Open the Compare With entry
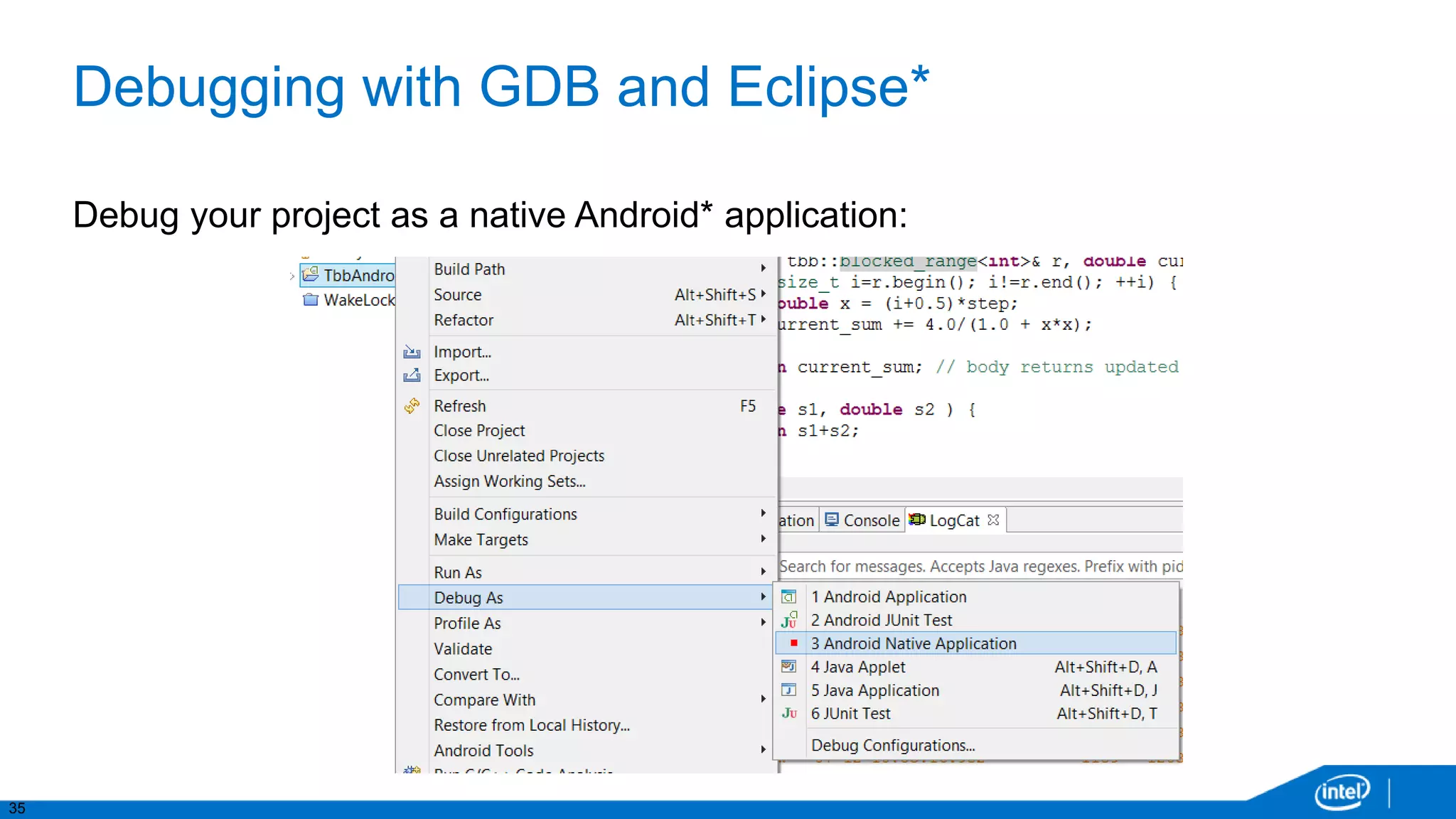The image size is (1456, 819). click(587, 700)
